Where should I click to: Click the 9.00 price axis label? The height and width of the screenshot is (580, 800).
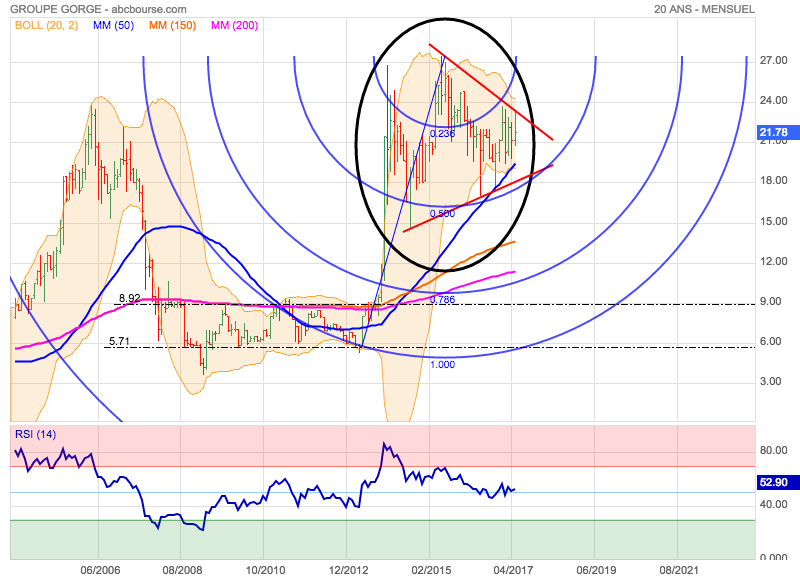point(770,301)
